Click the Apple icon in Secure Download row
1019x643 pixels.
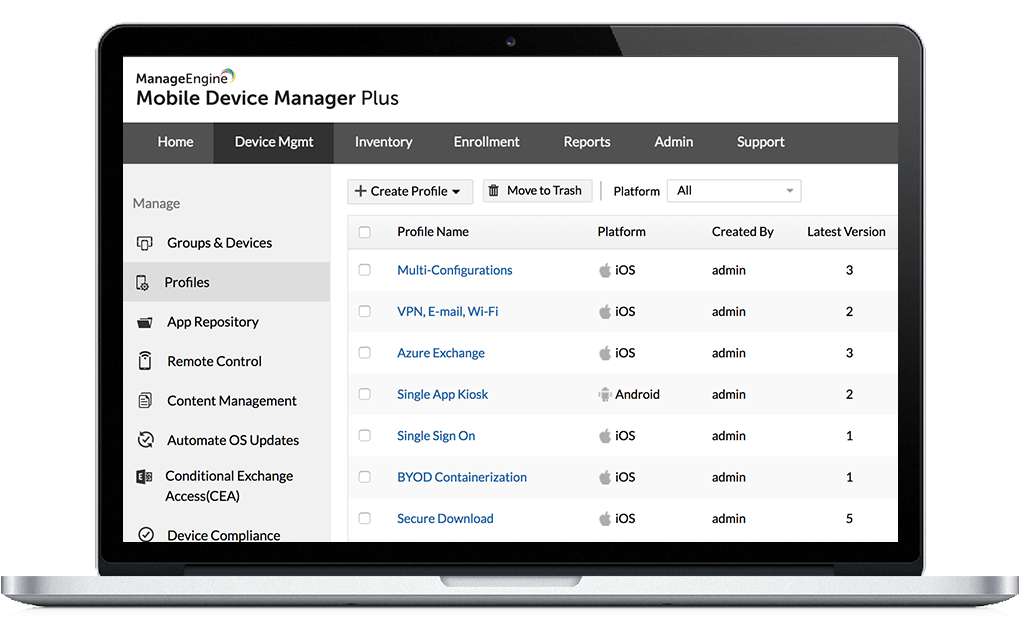tap(605, 519)
